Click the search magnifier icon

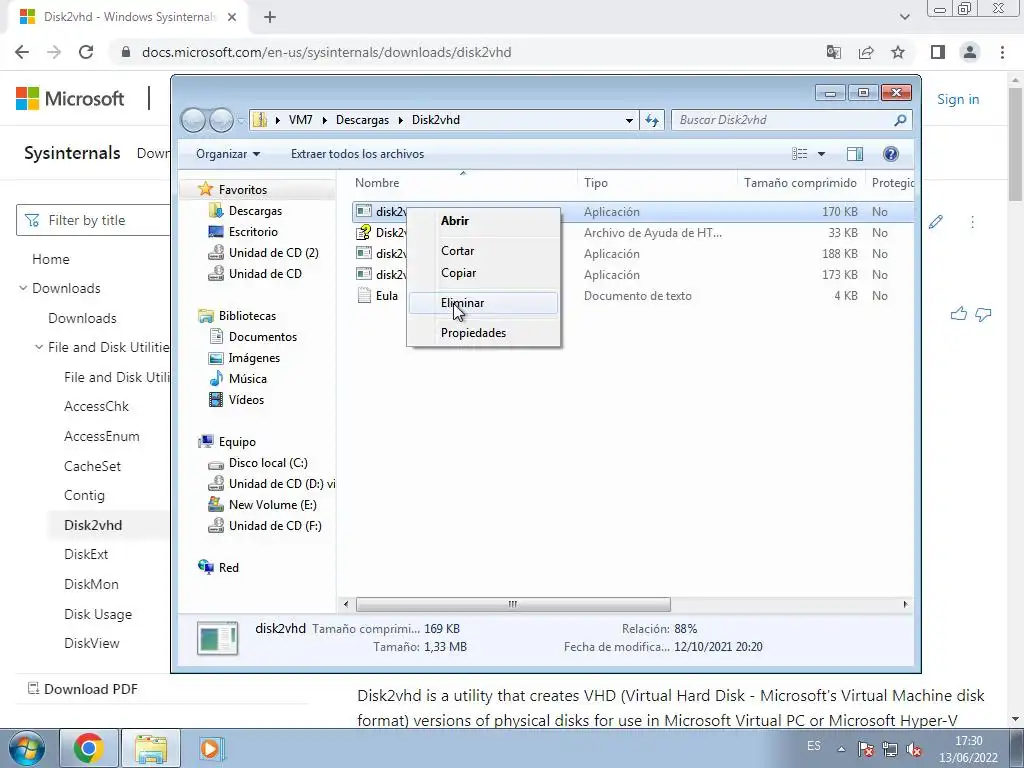pos(901,120)
